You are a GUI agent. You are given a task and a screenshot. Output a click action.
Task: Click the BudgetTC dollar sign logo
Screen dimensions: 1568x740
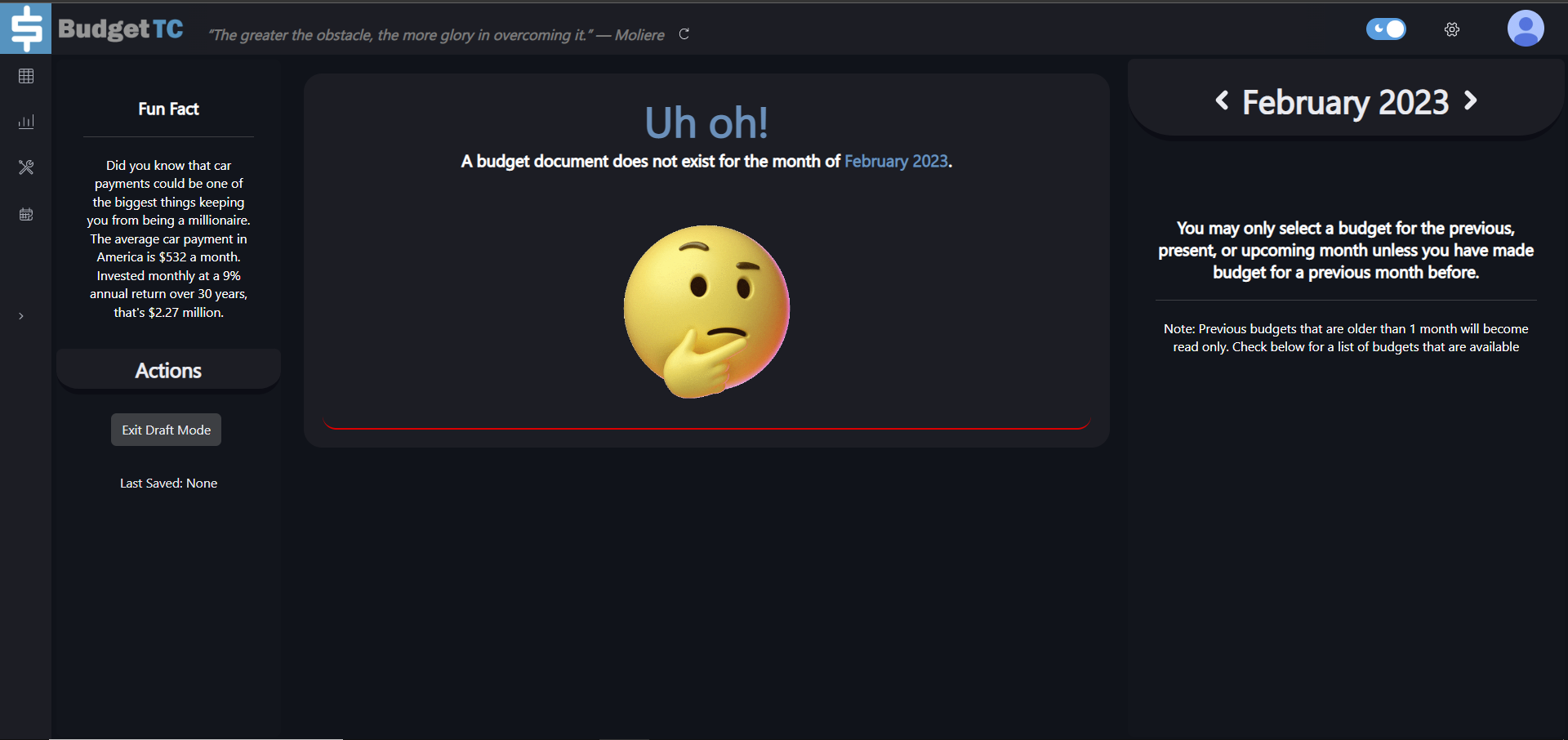(25, 29)
